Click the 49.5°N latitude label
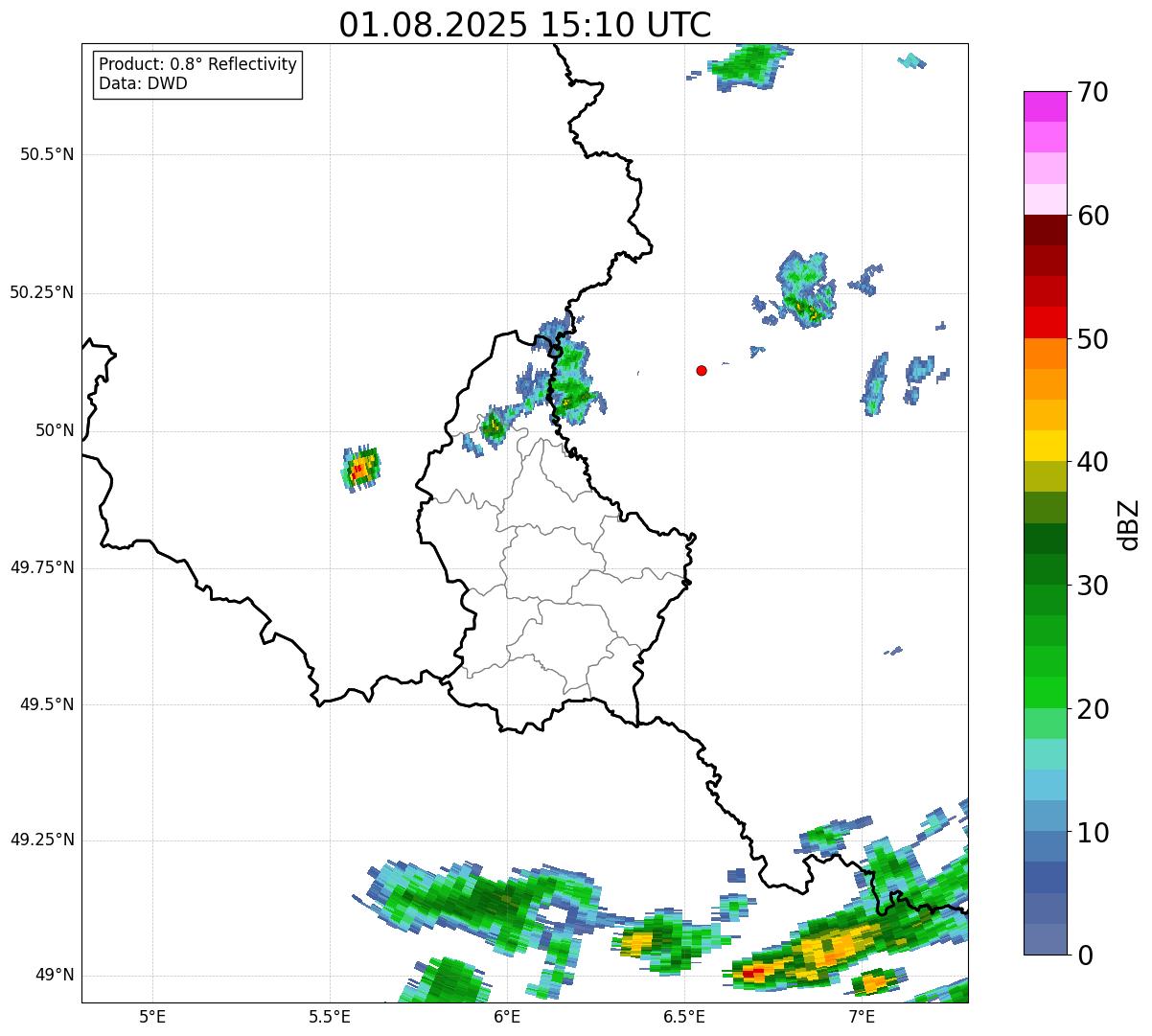This screenshot has height=1036, width=1152. (47, 704)
